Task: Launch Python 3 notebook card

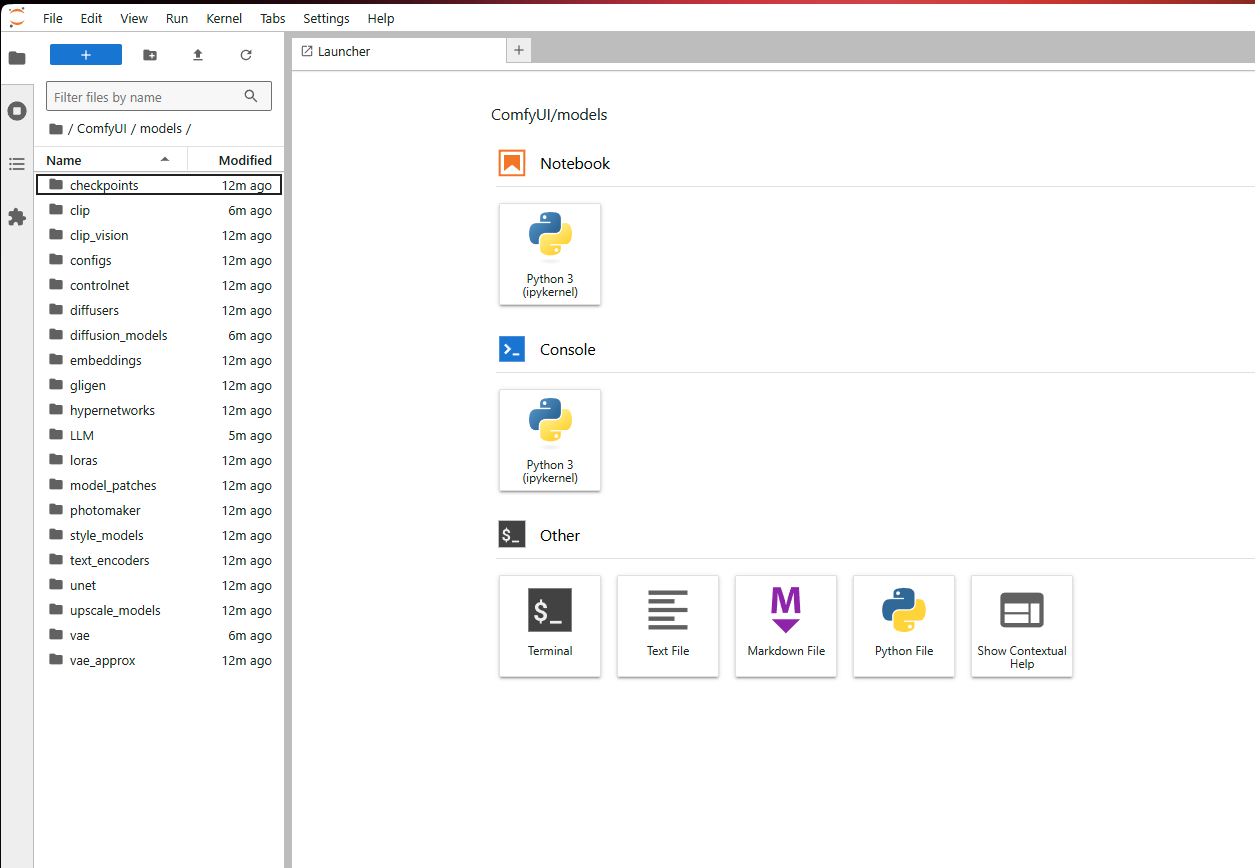Action: point(550,254)
